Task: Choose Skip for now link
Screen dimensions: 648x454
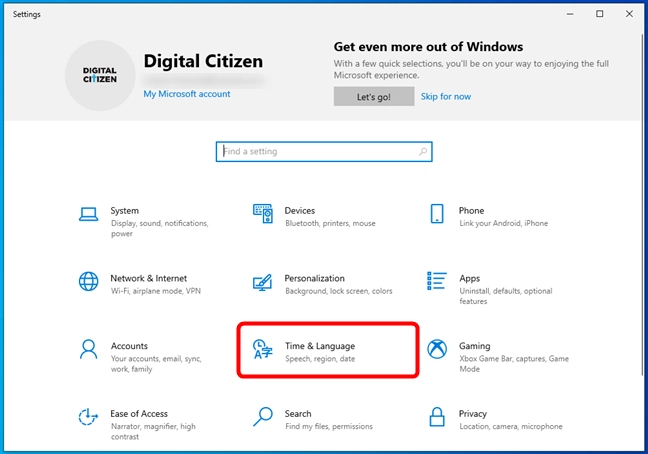Action: point(446,96)
